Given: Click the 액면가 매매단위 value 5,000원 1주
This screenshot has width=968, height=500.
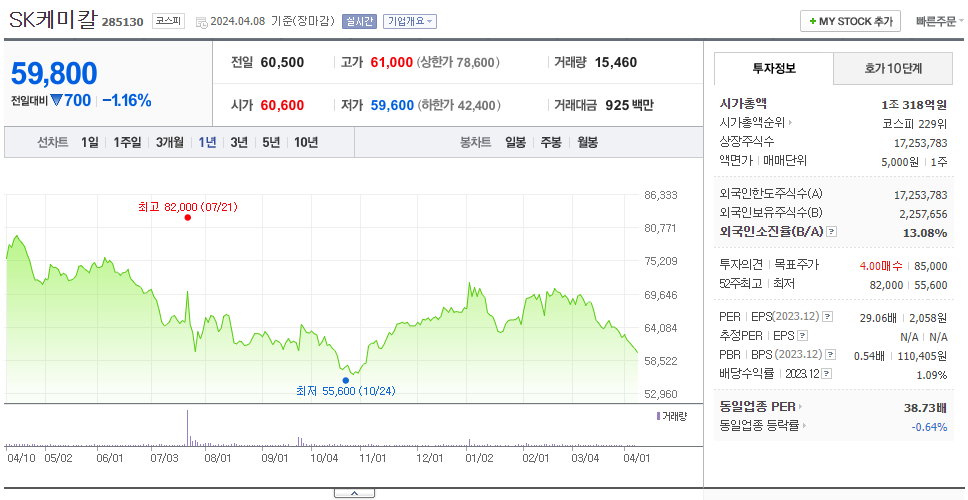Looking at the screenshot, I should [x=914, y=162].
